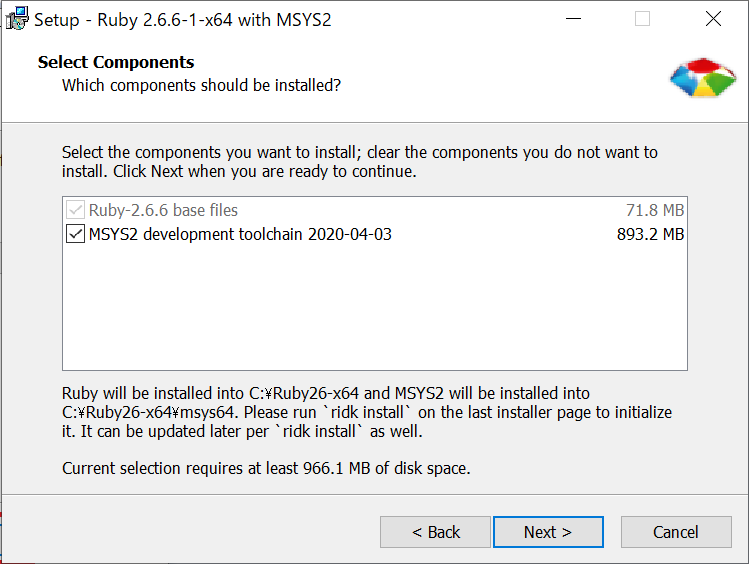Minimize the setup window
Screen dimensions: 749x564
point(573,19)
